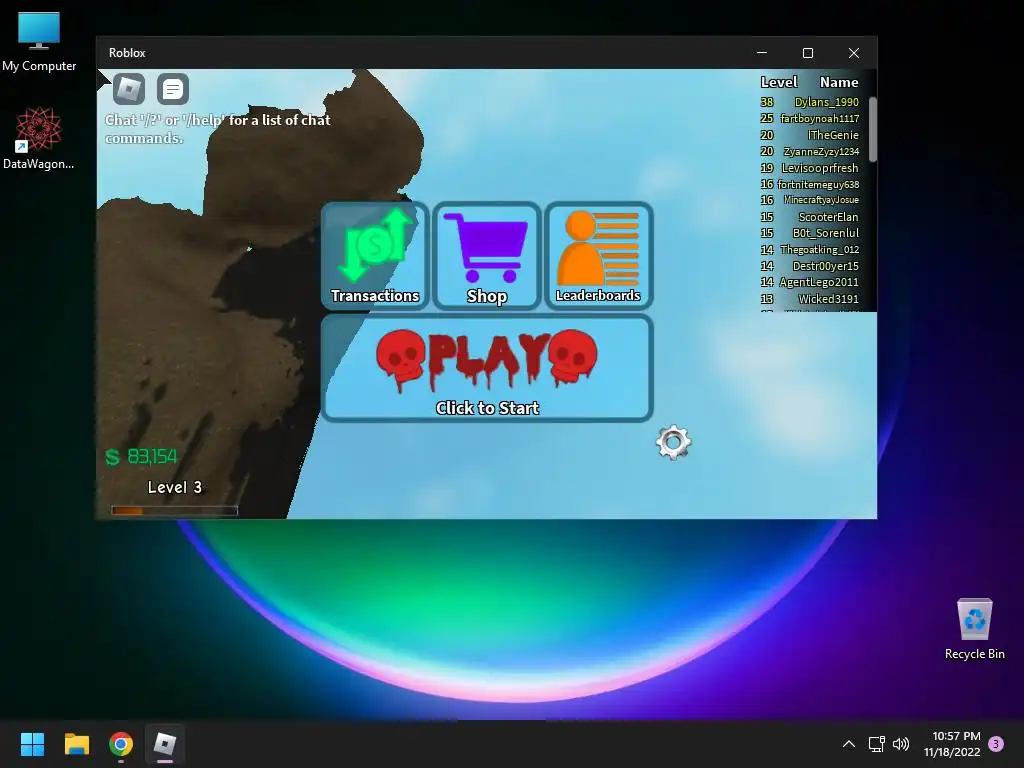The height and width of the screenshot is (768, 1024).
Task: Select the DataWagon desktop shortcut
Action: tap(39, 138)
